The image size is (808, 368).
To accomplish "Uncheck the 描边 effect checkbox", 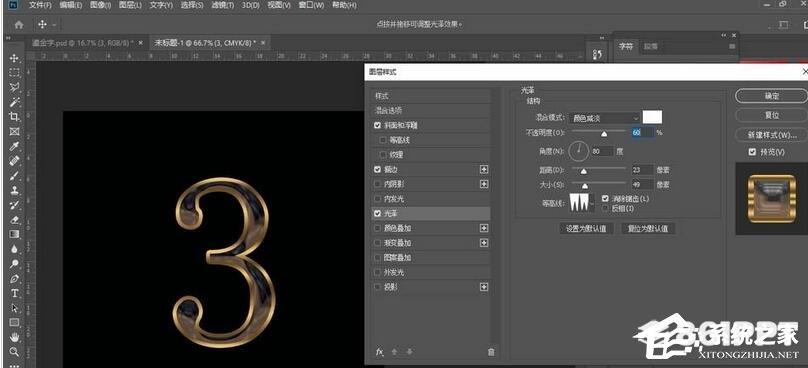I will (378, 169).
